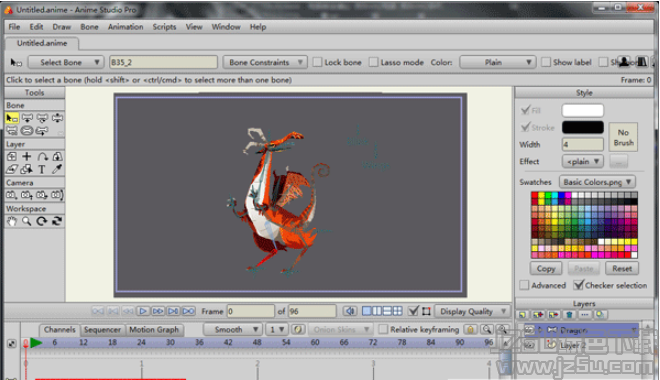The width and height of the screenshot is (660, 380).
Task: Open the Animation menu
Action: (x=125, y=27)
